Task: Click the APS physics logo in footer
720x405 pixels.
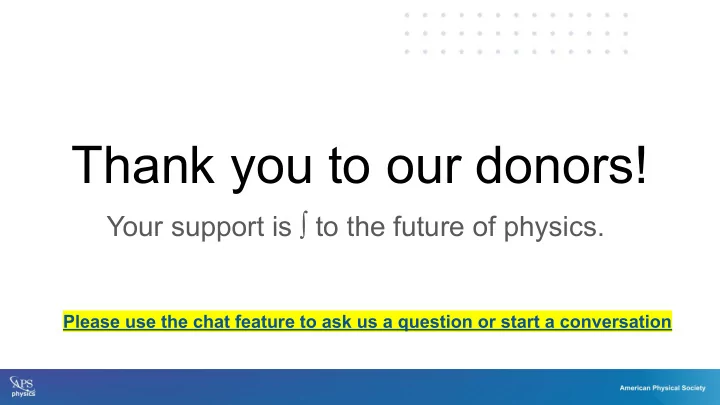Action: [x=22, y=387]
